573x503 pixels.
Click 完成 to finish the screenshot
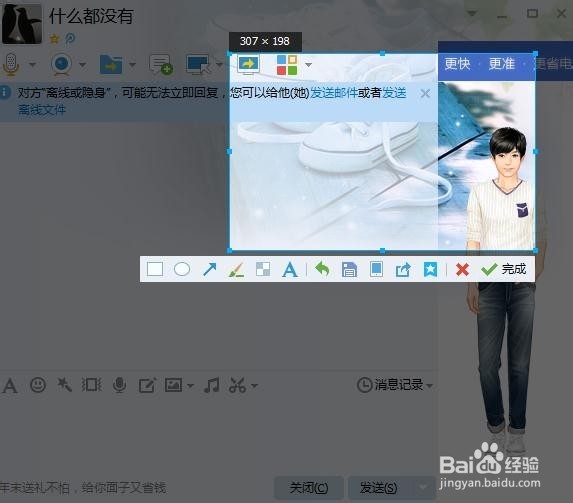[504, 269]
